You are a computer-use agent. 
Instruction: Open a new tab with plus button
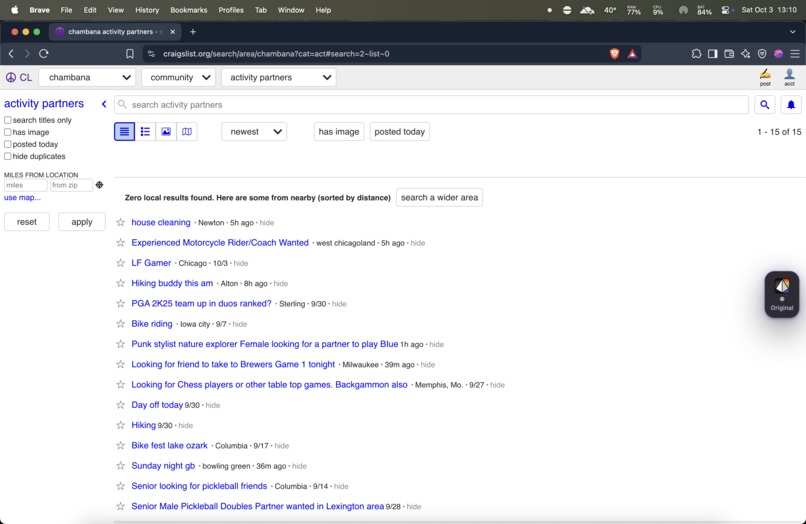pyautogui.click(x=193, y=32)
